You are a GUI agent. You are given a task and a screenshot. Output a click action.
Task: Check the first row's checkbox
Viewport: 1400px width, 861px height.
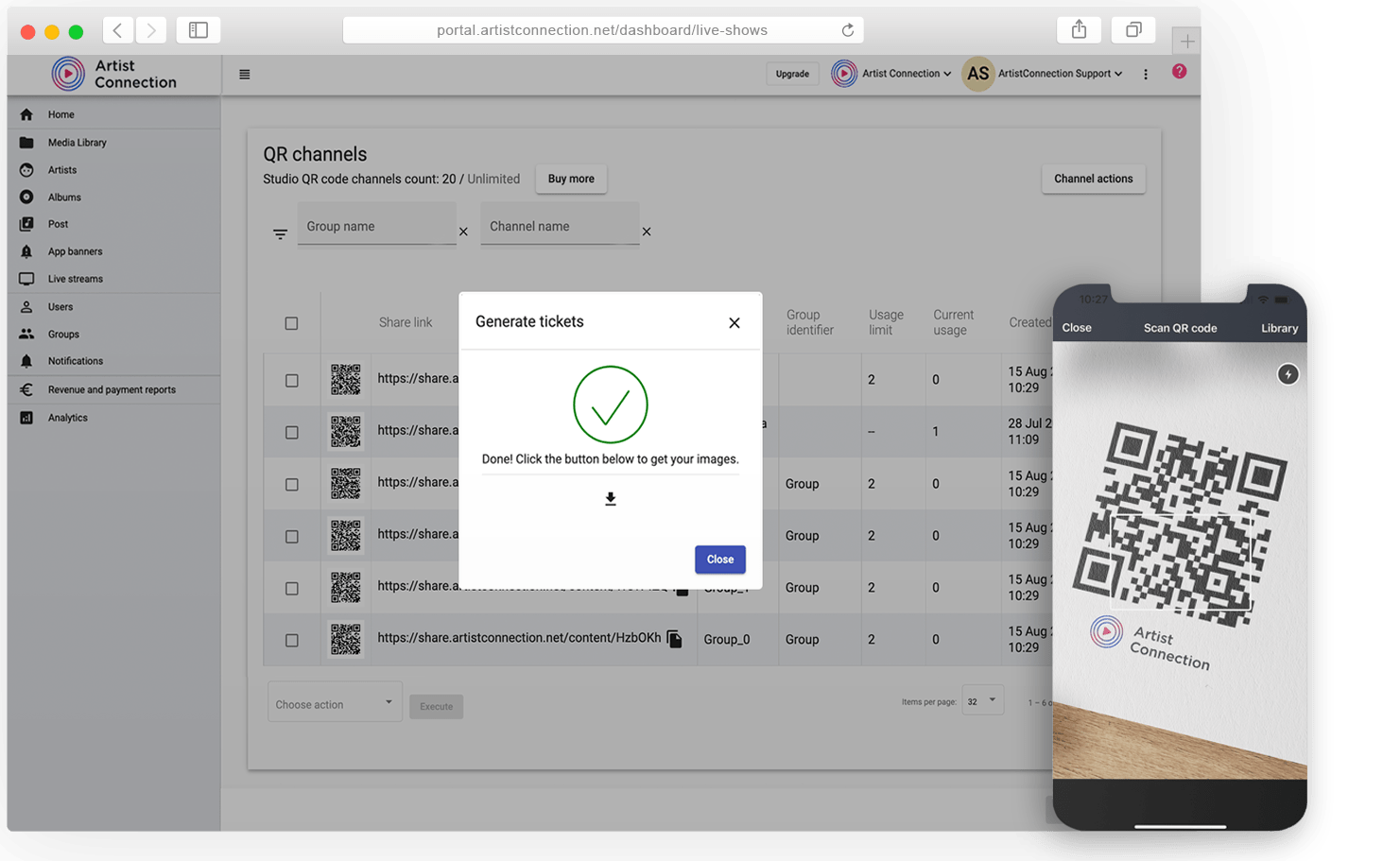tap(291, 380)
